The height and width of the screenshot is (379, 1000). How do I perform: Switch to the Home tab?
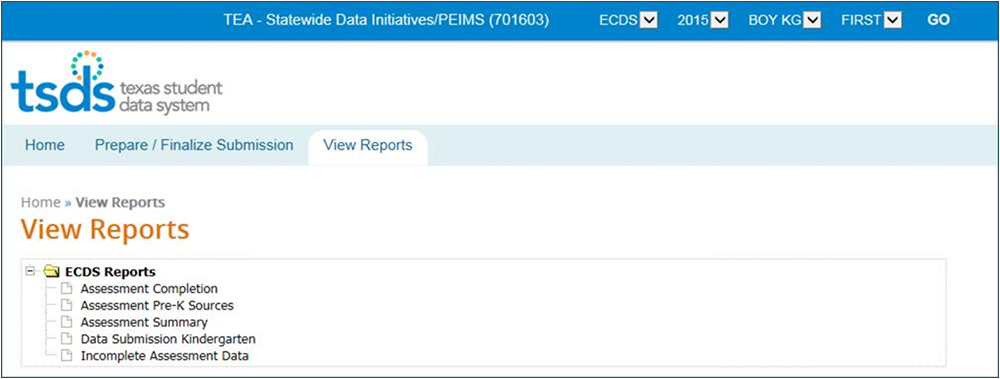(x=45, y=145)
